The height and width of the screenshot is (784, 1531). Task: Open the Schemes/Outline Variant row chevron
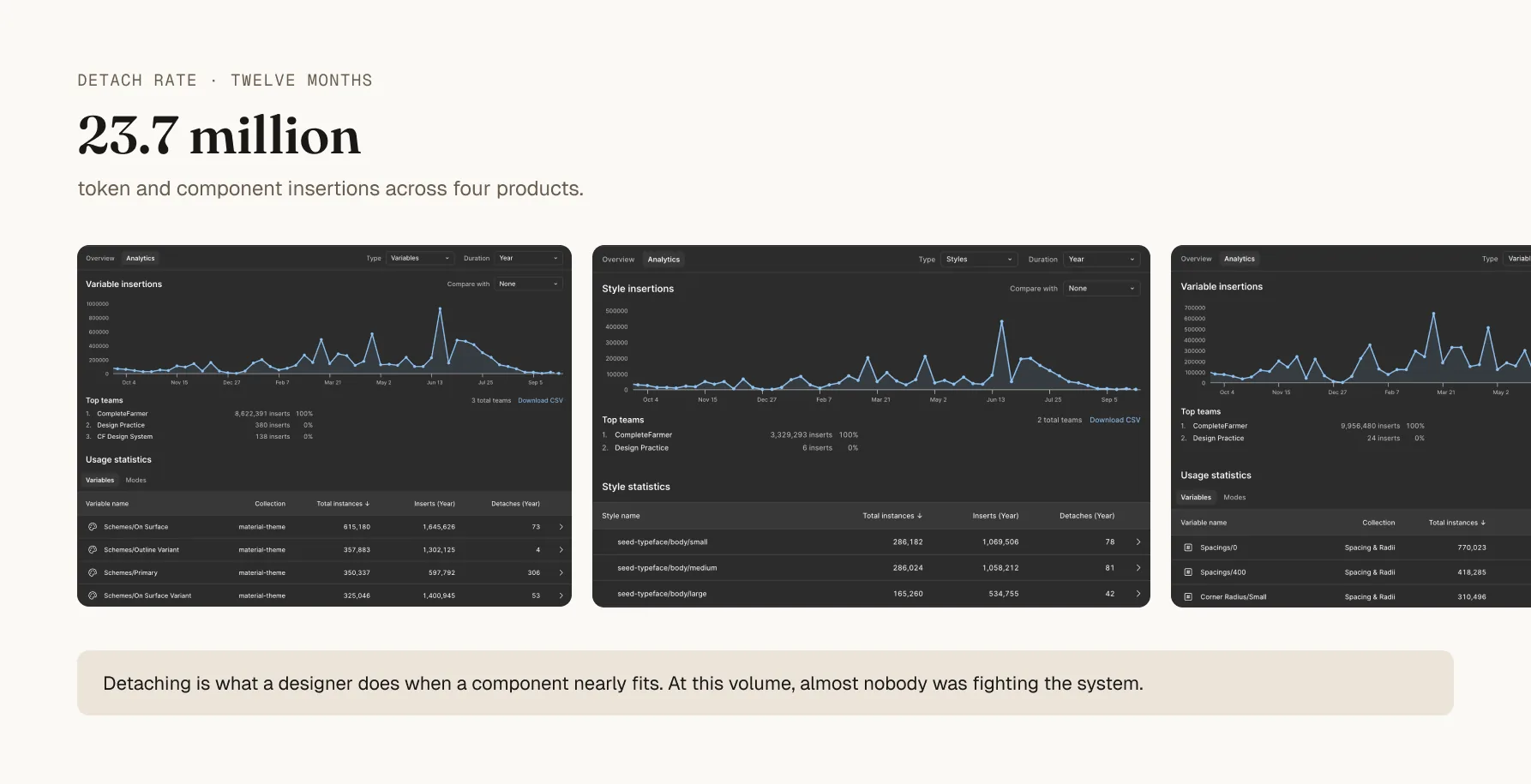point(561,550)
